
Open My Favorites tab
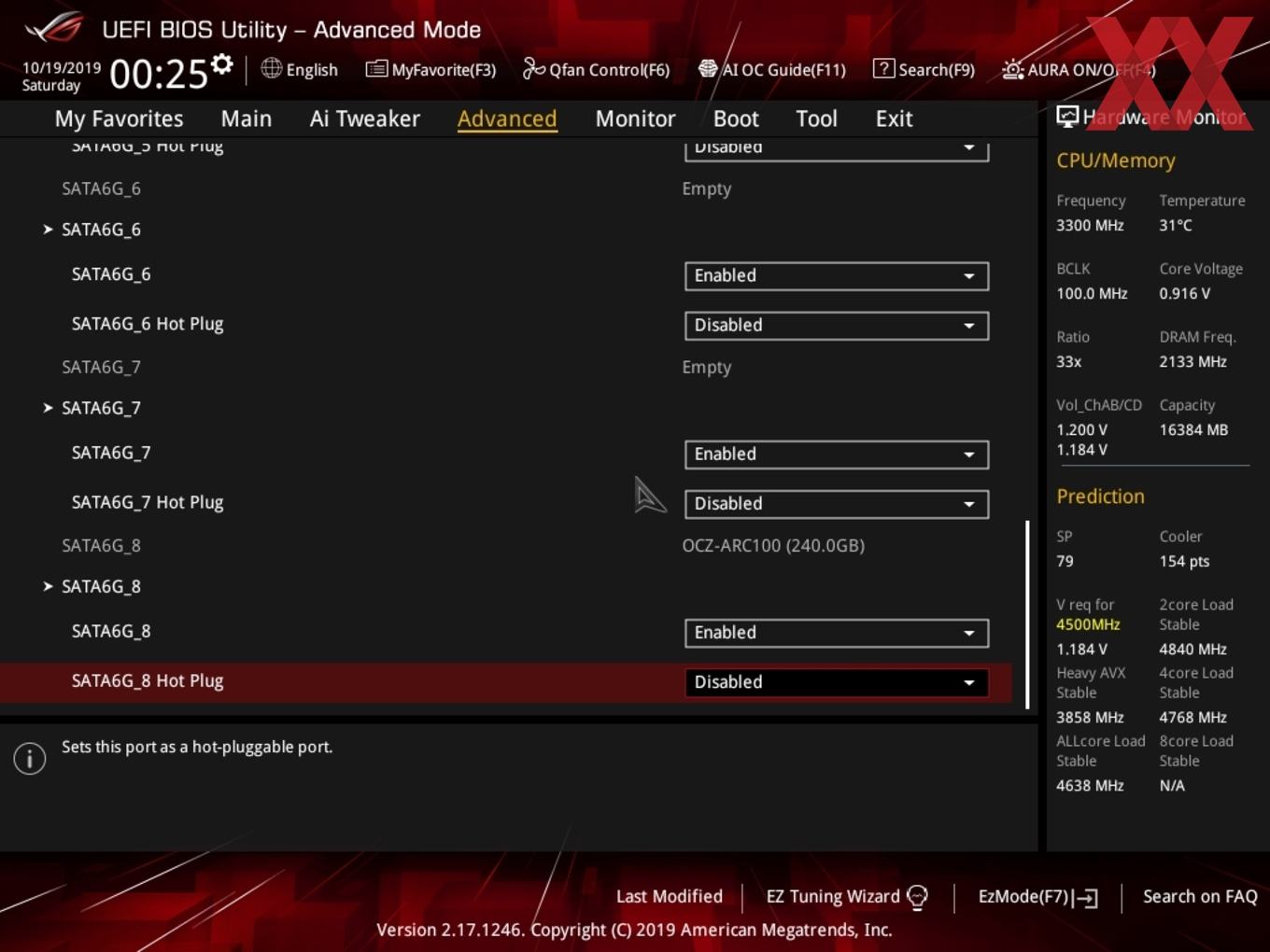tap(119, 119)
